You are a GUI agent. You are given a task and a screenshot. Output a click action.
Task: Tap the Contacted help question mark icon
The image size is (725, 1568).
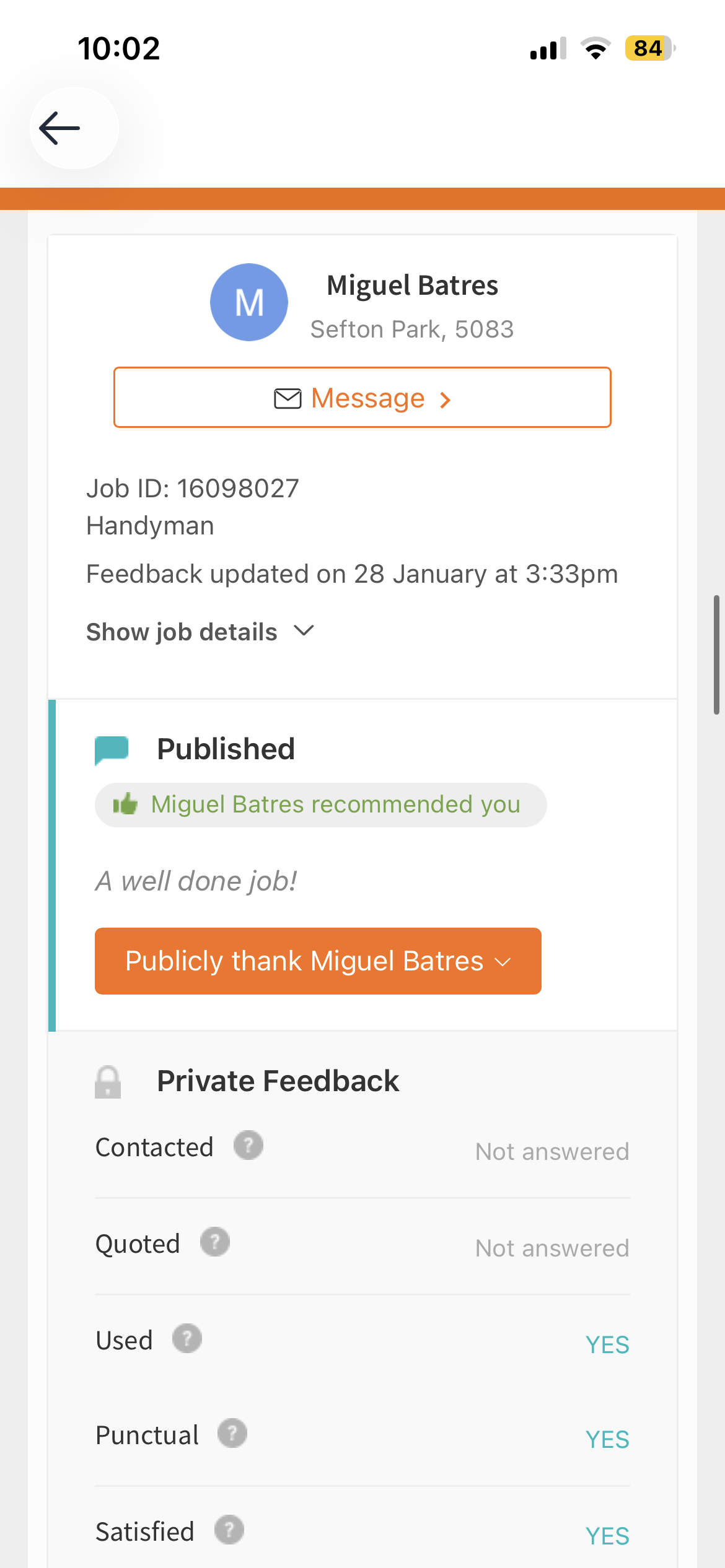tap(248, 1146)
